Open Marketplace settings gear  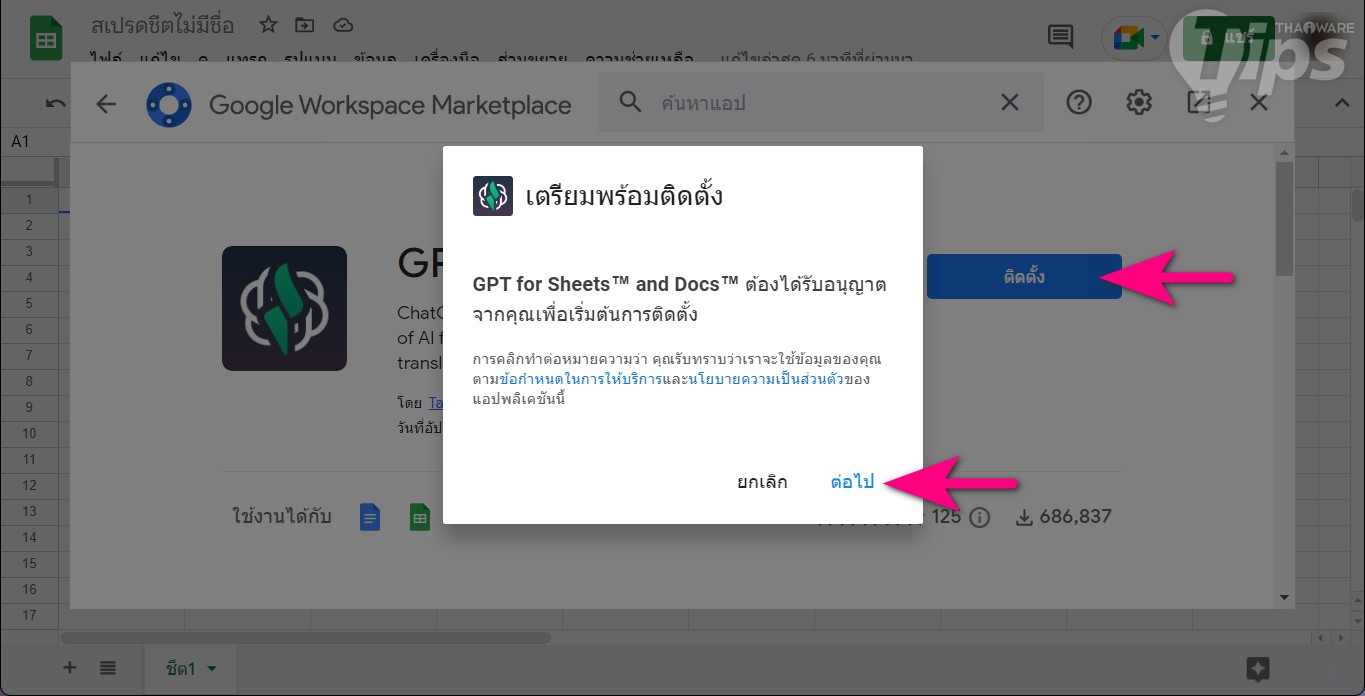[1139, 102]
